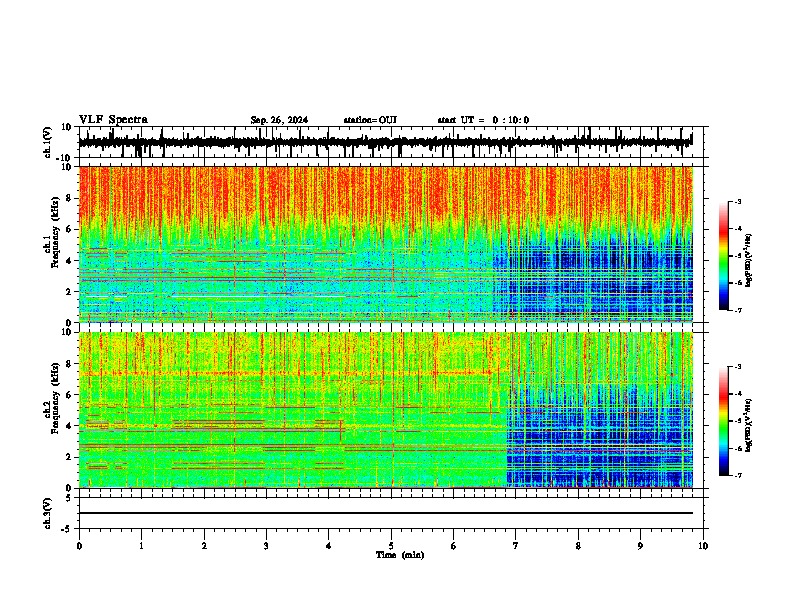
Task: Click the ch.2 spectrogram panel
Action: tap(386, 410)
